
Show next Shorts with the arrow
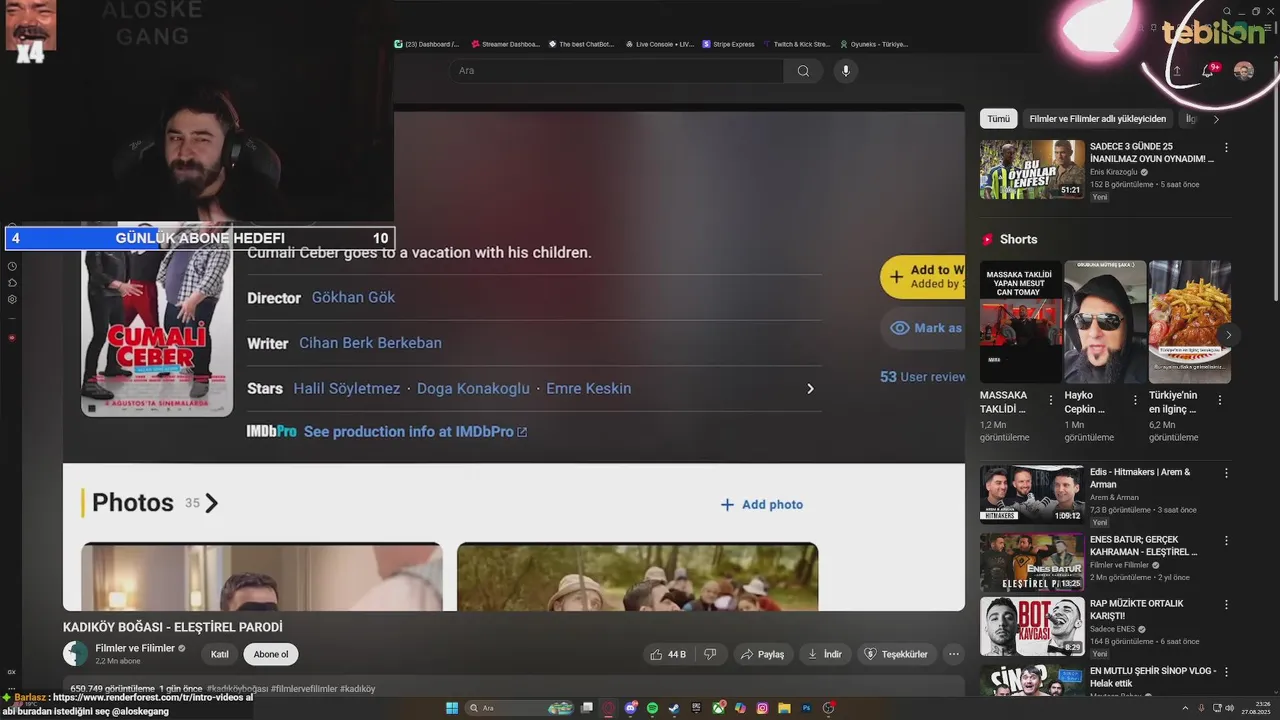click(1228, 335)
